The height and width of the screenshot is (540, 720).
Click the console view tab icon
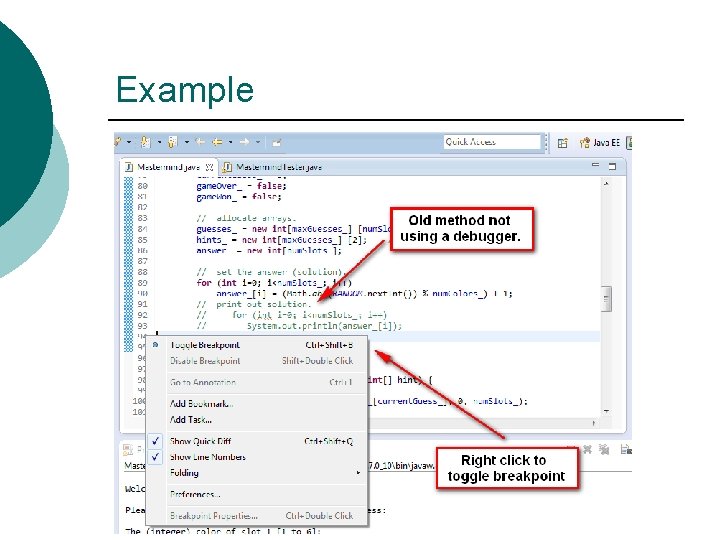pos(128,449)
